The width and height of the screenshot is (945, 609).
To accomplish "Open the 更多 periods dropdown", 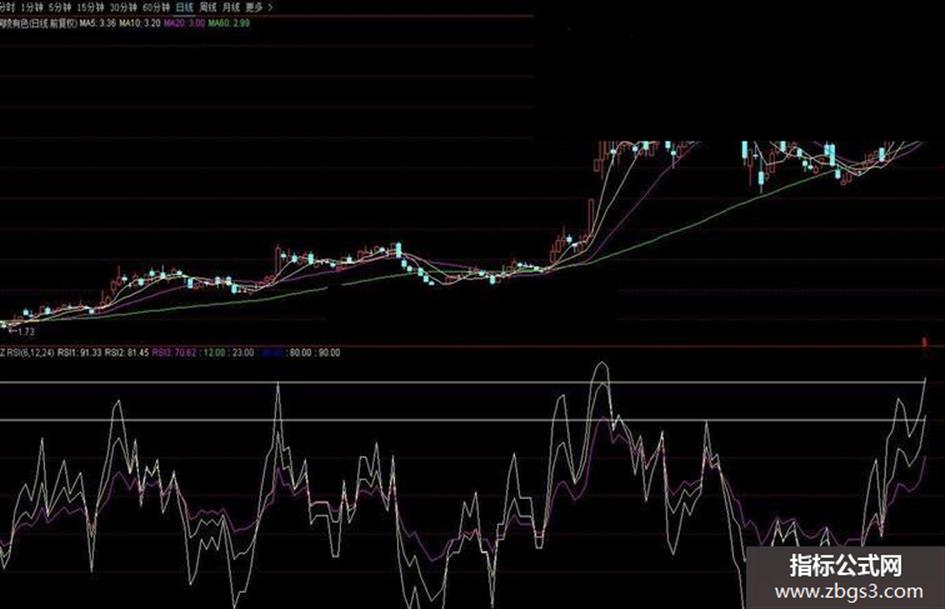I will tap(259, 7).
